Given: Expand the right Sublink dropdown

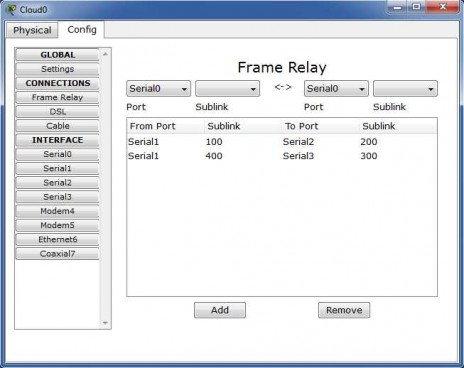Looking at the screenshot, I should click(405, 89).
